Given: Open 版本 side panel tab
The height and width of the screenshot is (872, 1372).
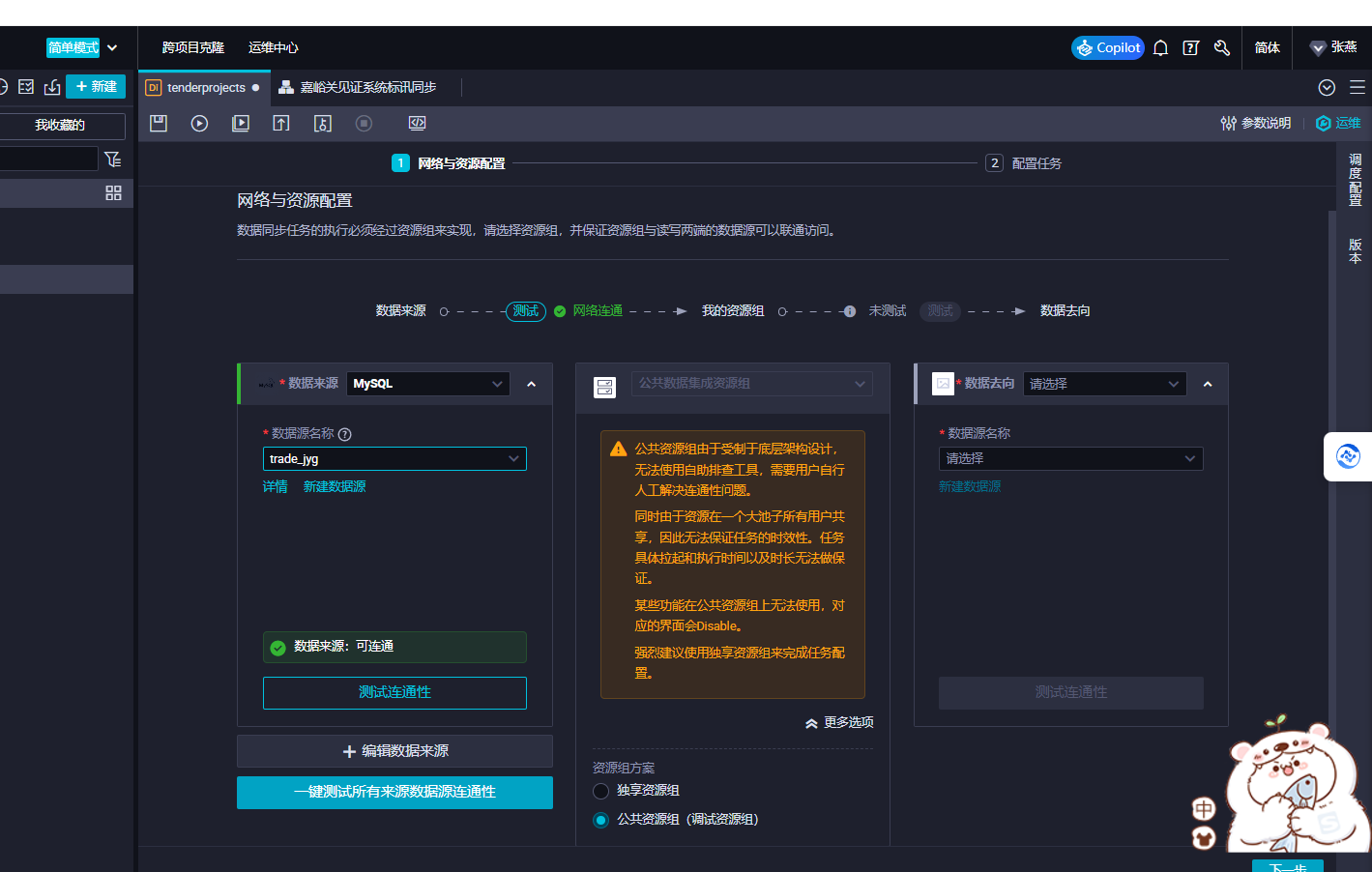Looking at the screenshot, I should point(1355,251).
